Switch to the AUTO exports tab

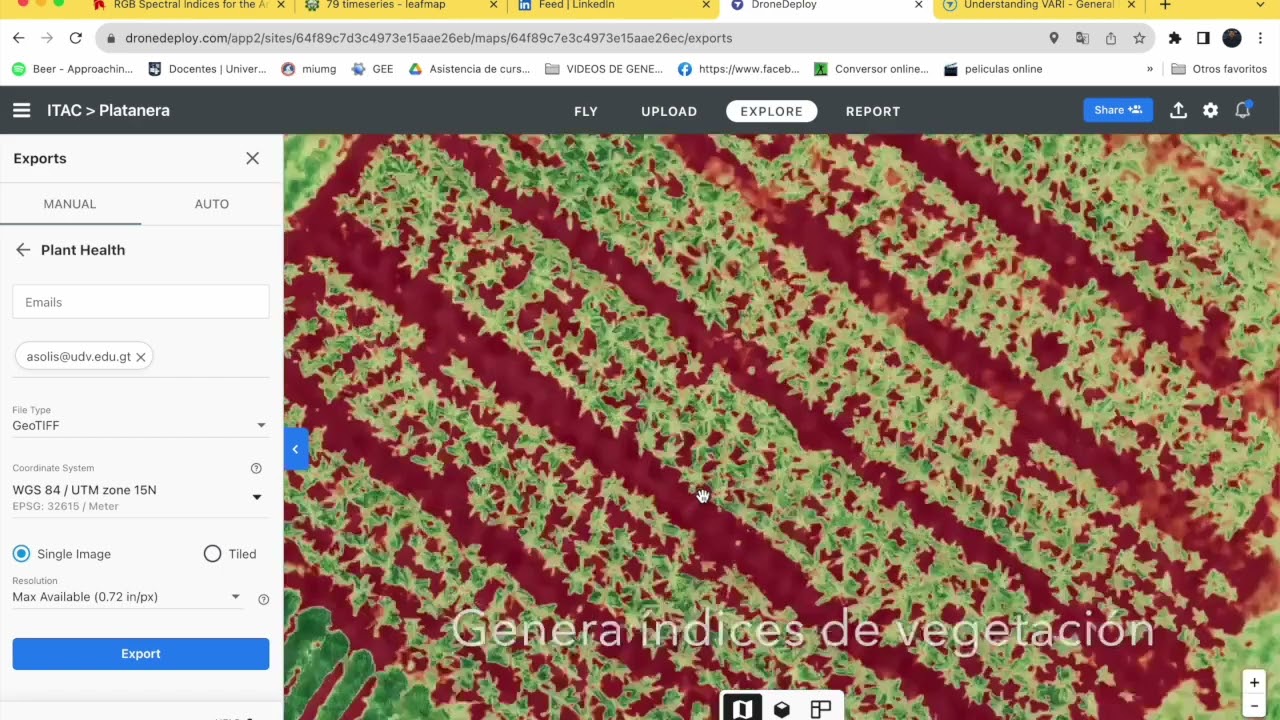pos(212,204)
